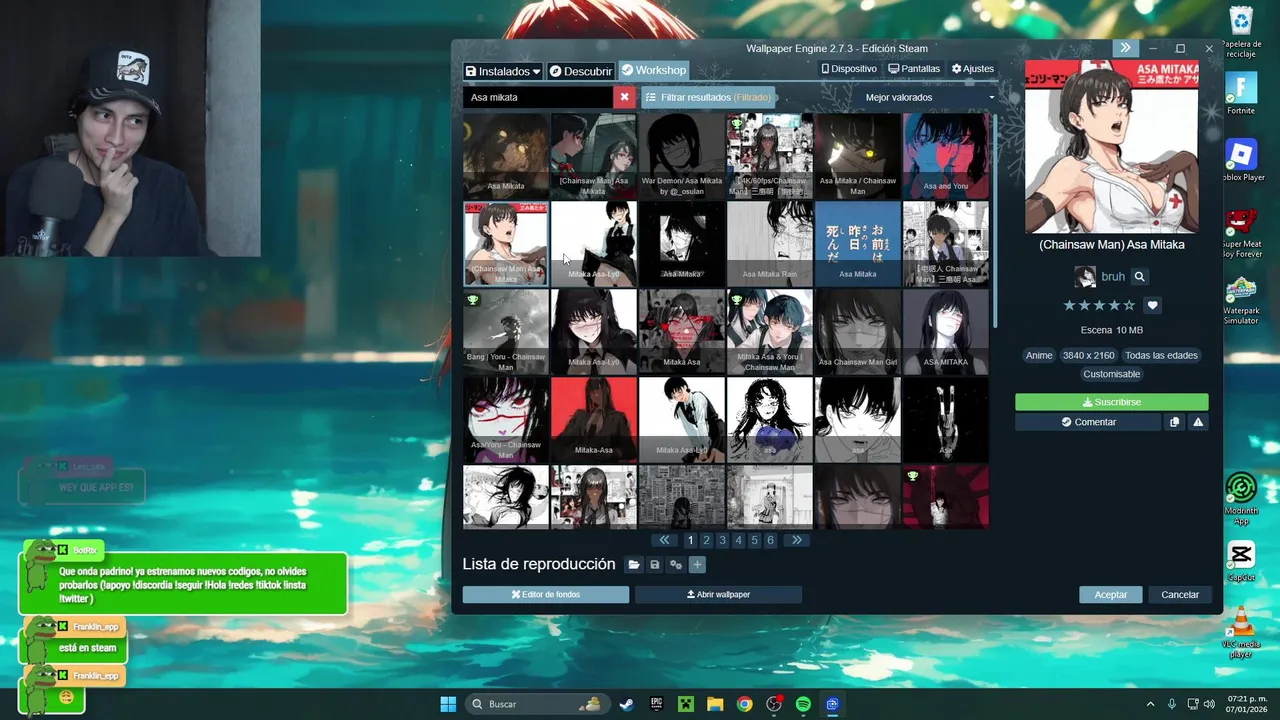
Task: Click the bruh author avatar
Action: (1085, 277)
